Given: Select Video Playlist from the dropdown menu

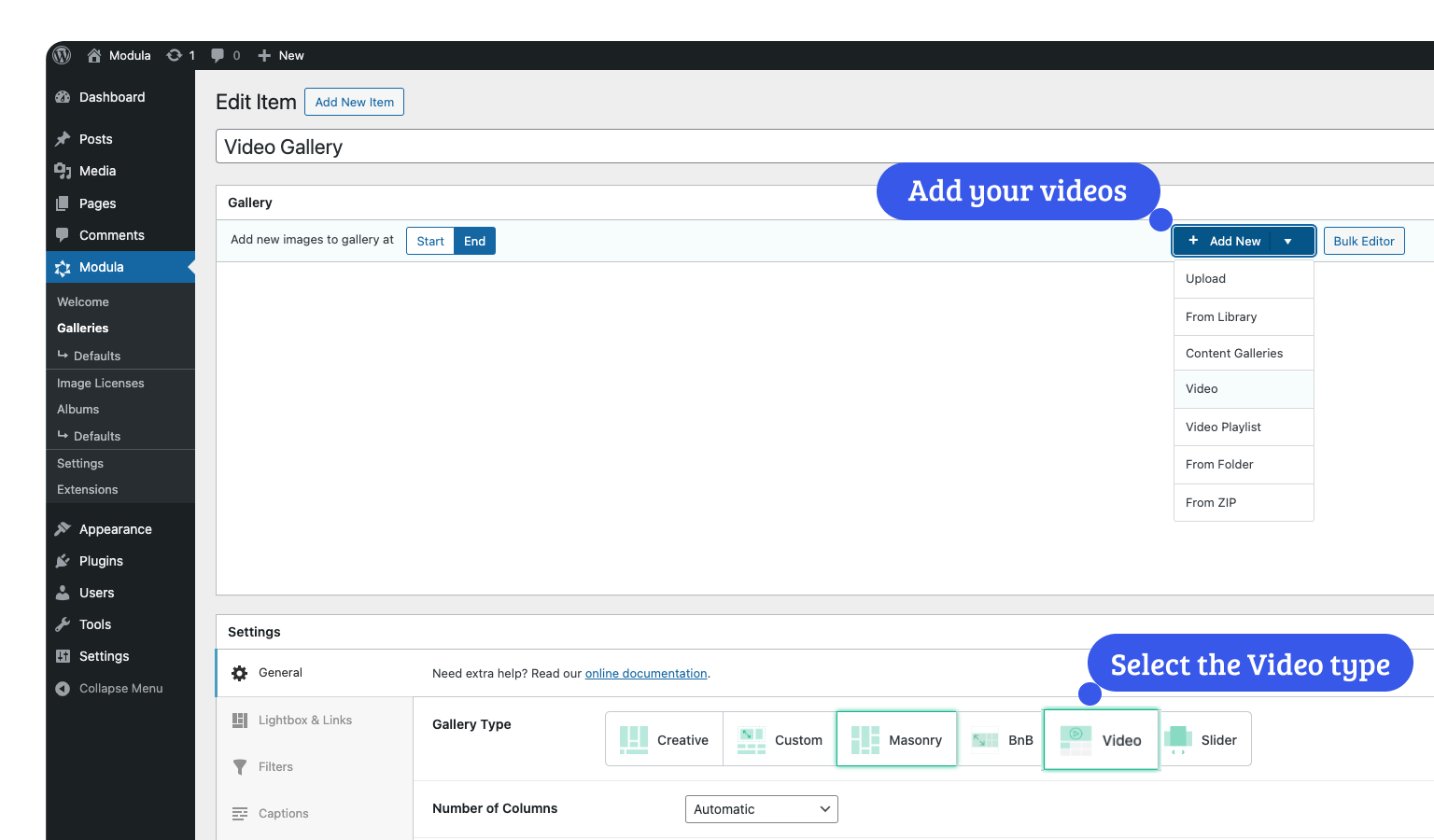Looking at the screenshot, I should point(1223,427).
